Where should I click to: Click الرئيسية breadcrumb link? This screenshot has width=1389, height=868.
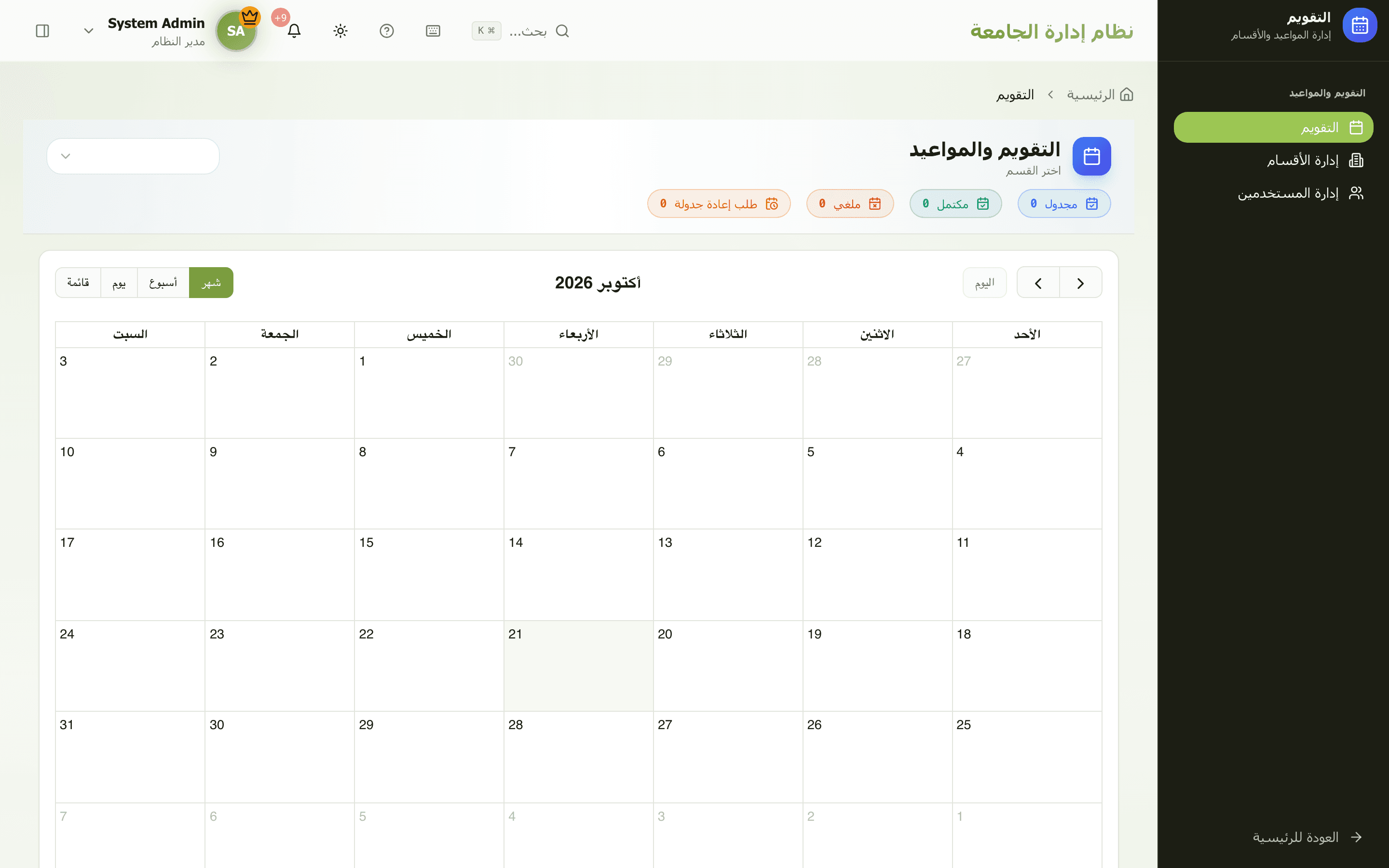click(1090, 94)
